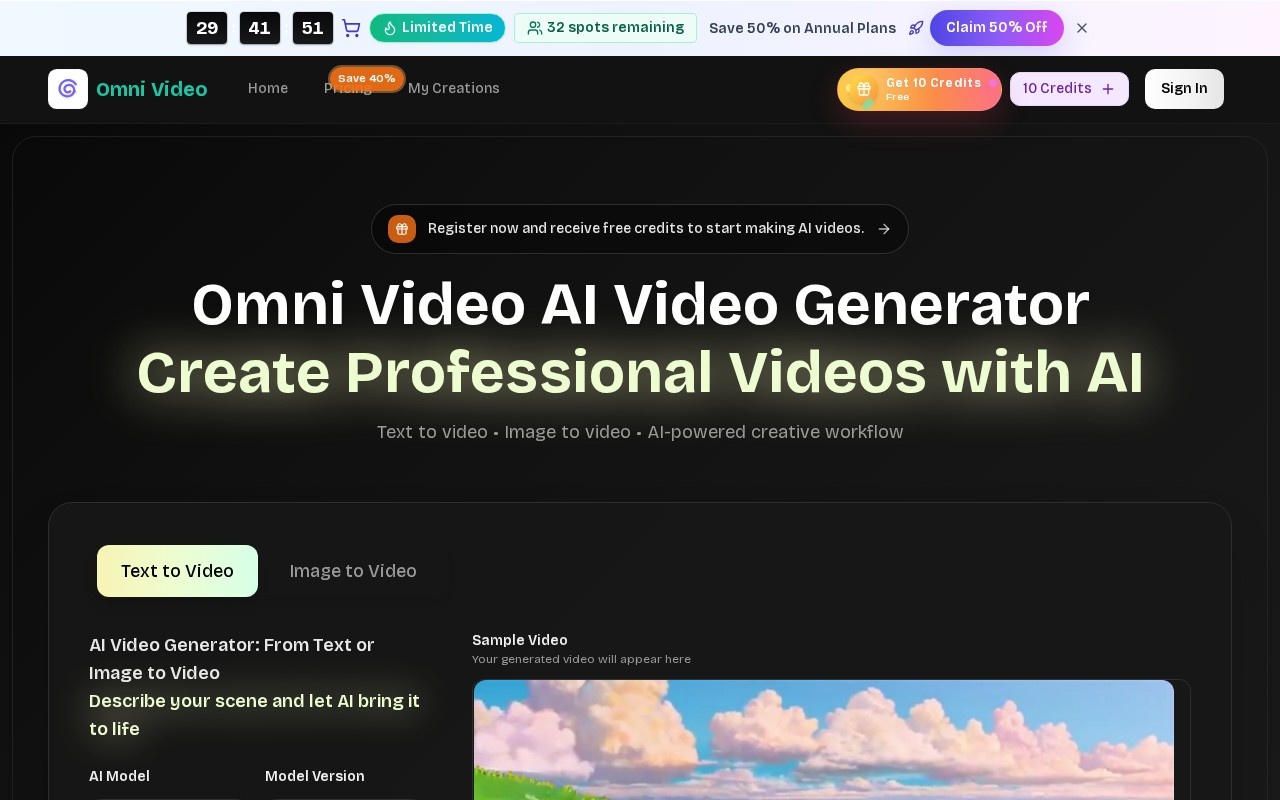
Task: Claim 50% Off button
Action: tap(997, 28)
